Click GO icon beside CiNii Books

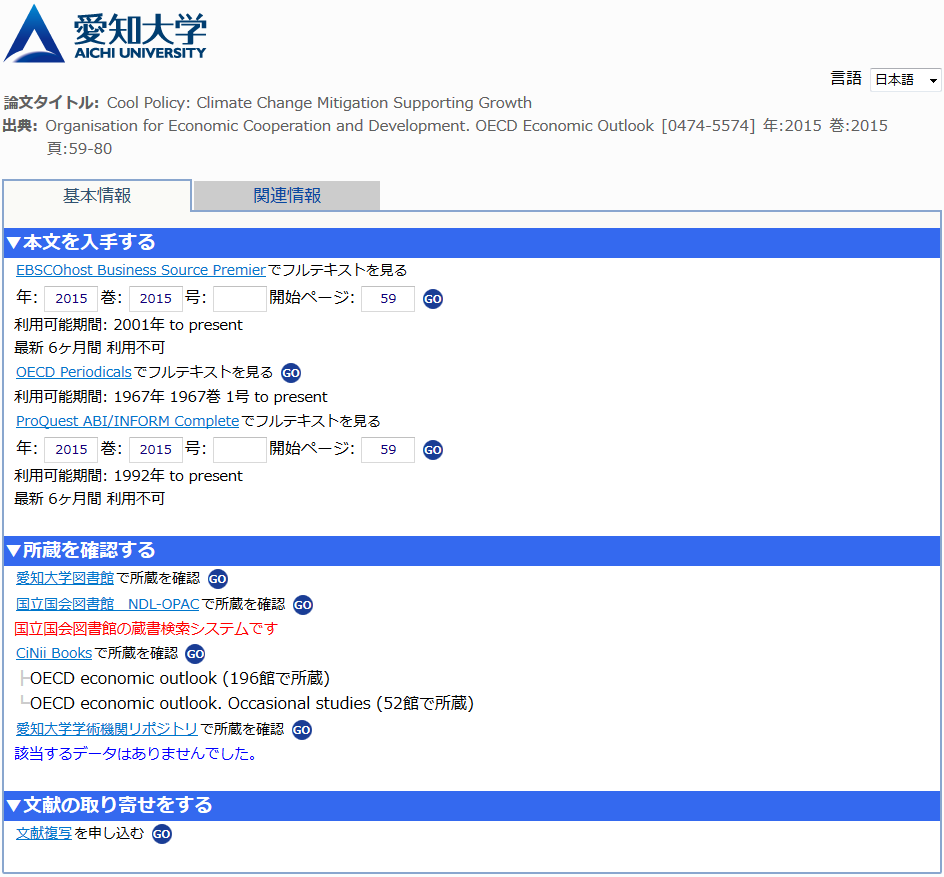pyautogui.click(x=195, y=654)
